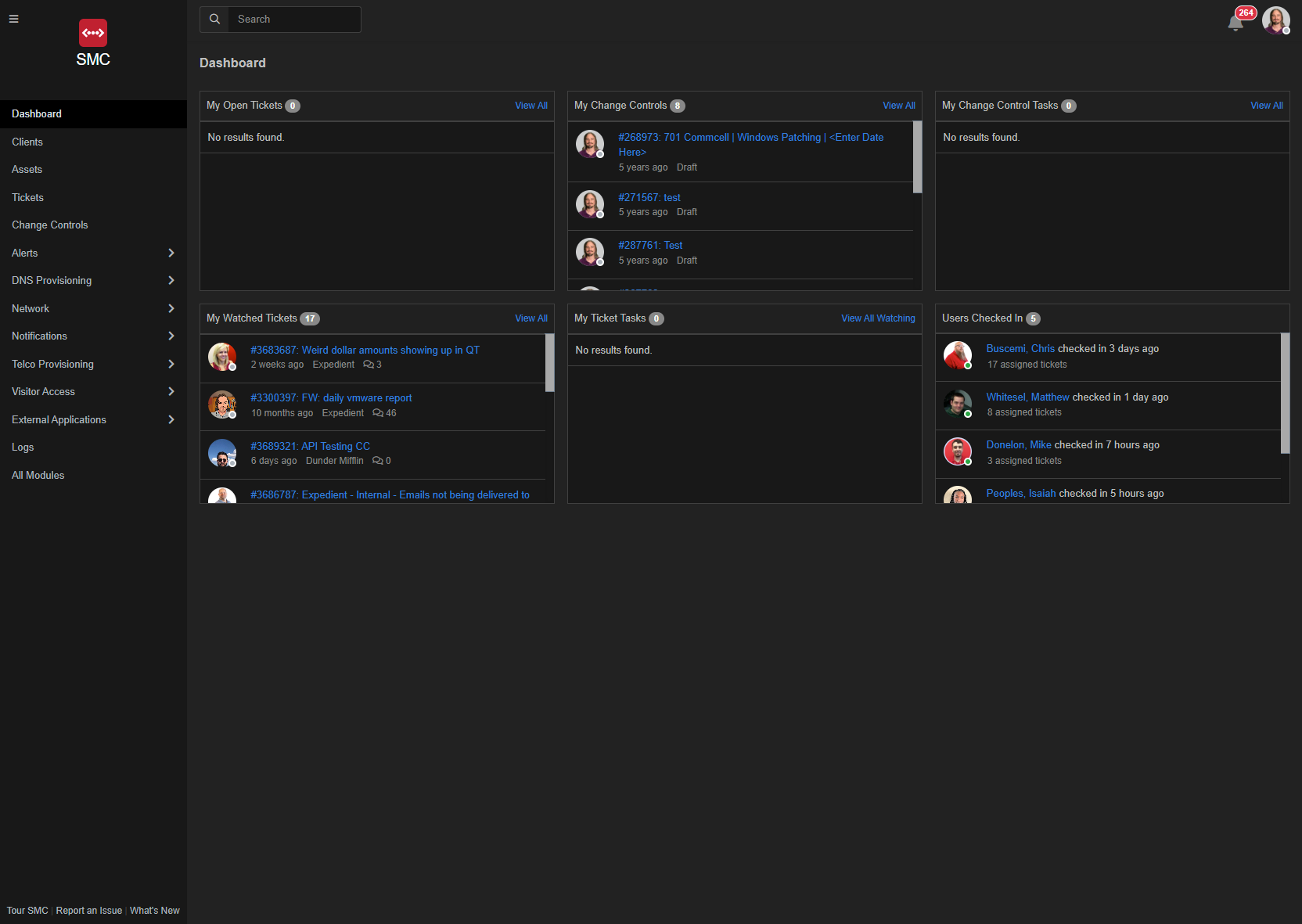Select Logs in the sidebar
This screenshot has width=1302, height=924.
pos(23,447)
